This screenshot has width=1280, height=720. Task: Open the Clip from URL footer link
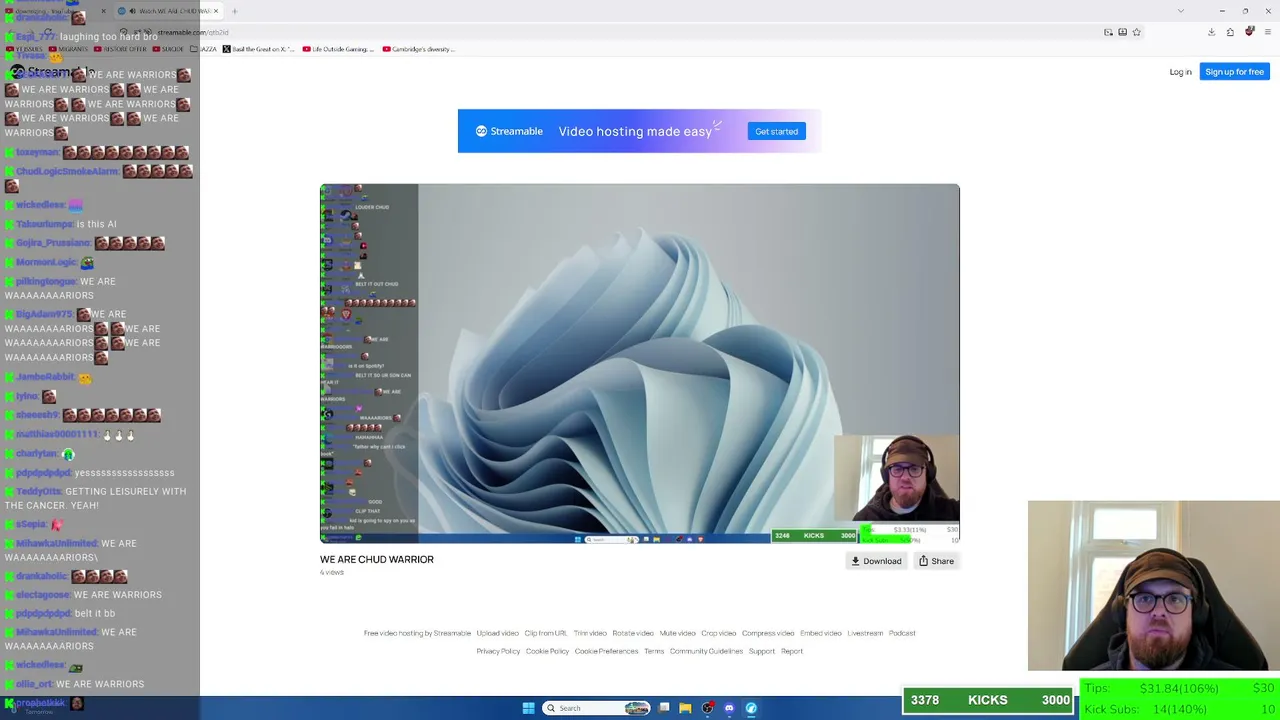click(546, 633)
